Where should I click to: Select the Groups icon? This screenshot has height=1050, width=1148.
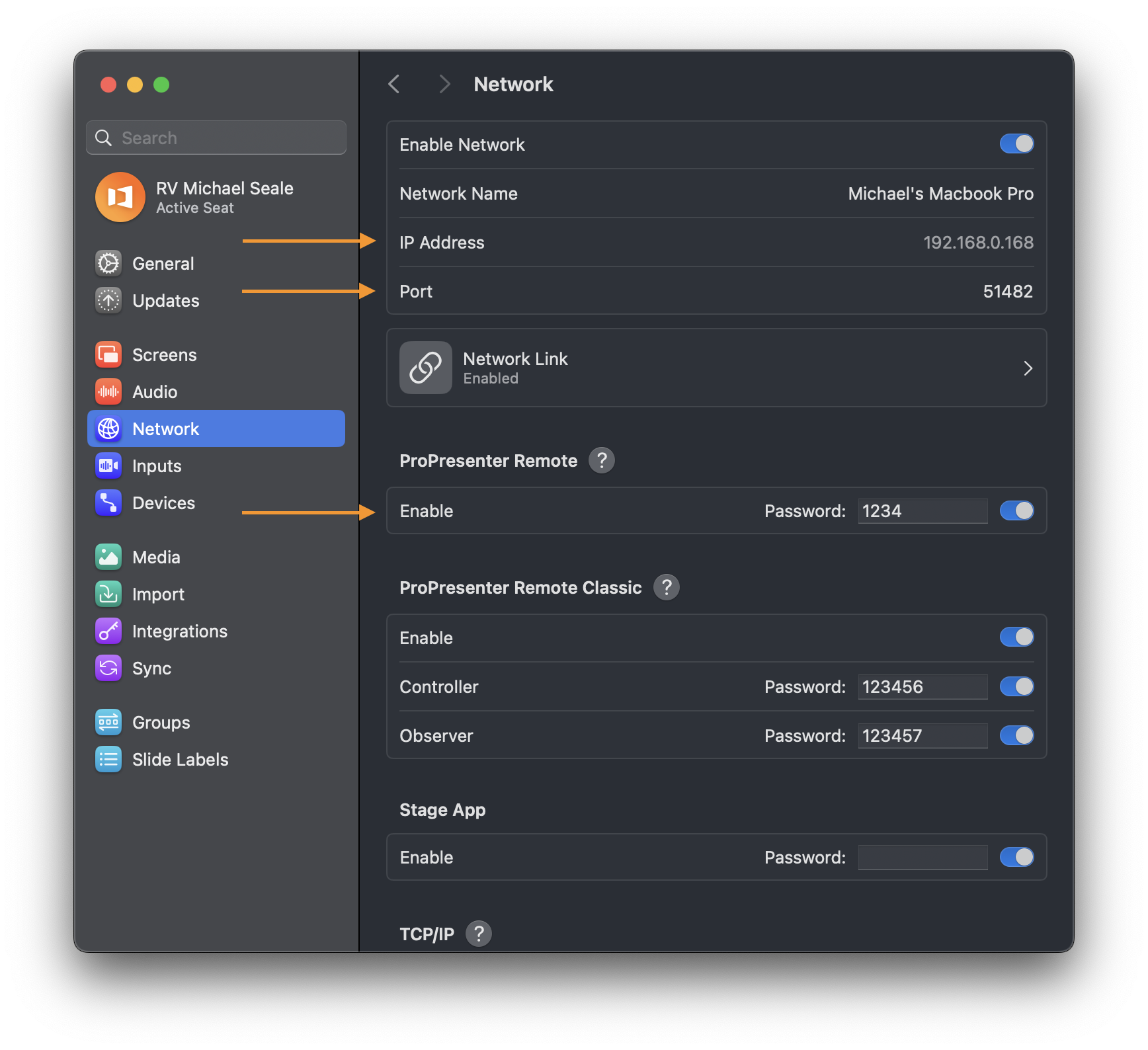pos(108,722)
